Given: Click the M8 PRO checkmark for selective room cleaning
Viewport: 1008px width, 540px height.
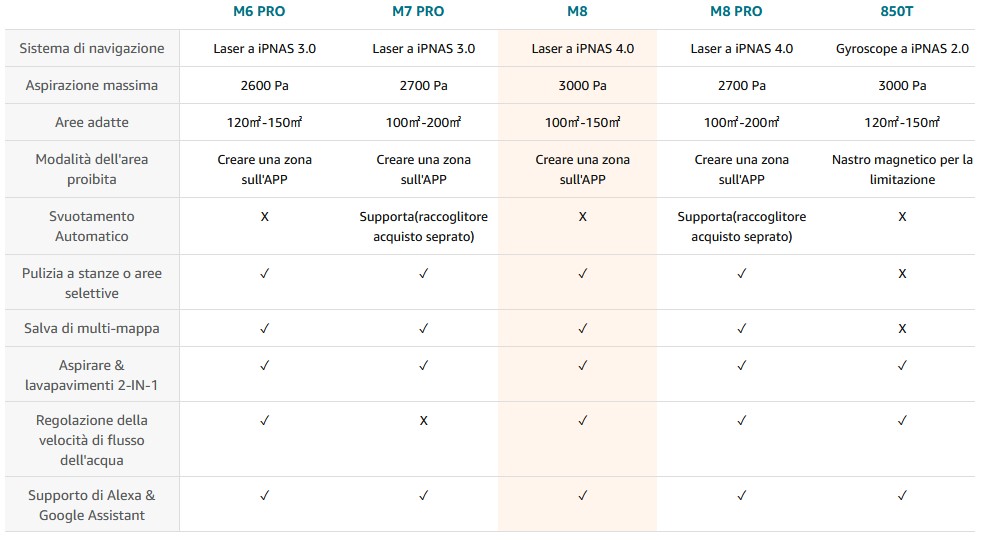Looking at the screenshot, I should 741,274.
